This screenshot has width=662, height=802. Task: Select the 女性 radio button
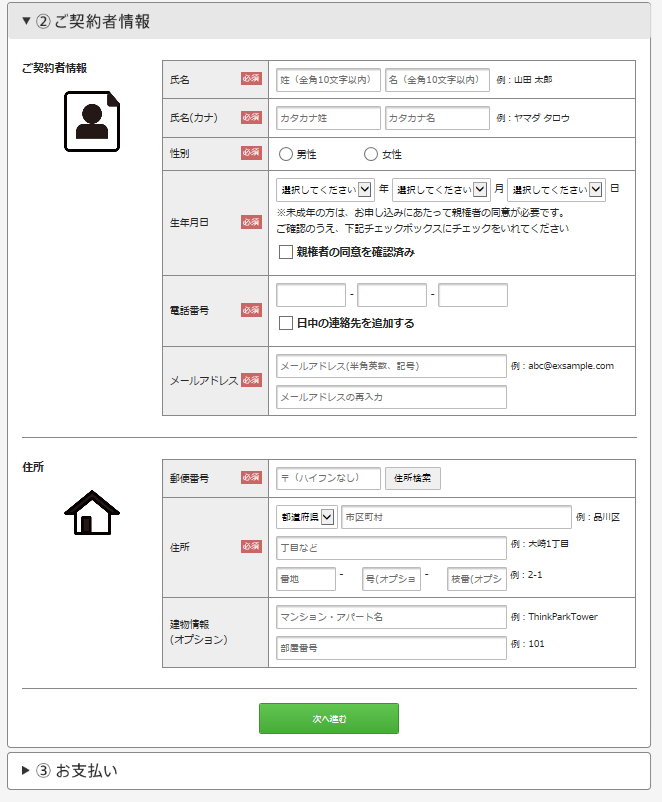(x=371, y=154)
